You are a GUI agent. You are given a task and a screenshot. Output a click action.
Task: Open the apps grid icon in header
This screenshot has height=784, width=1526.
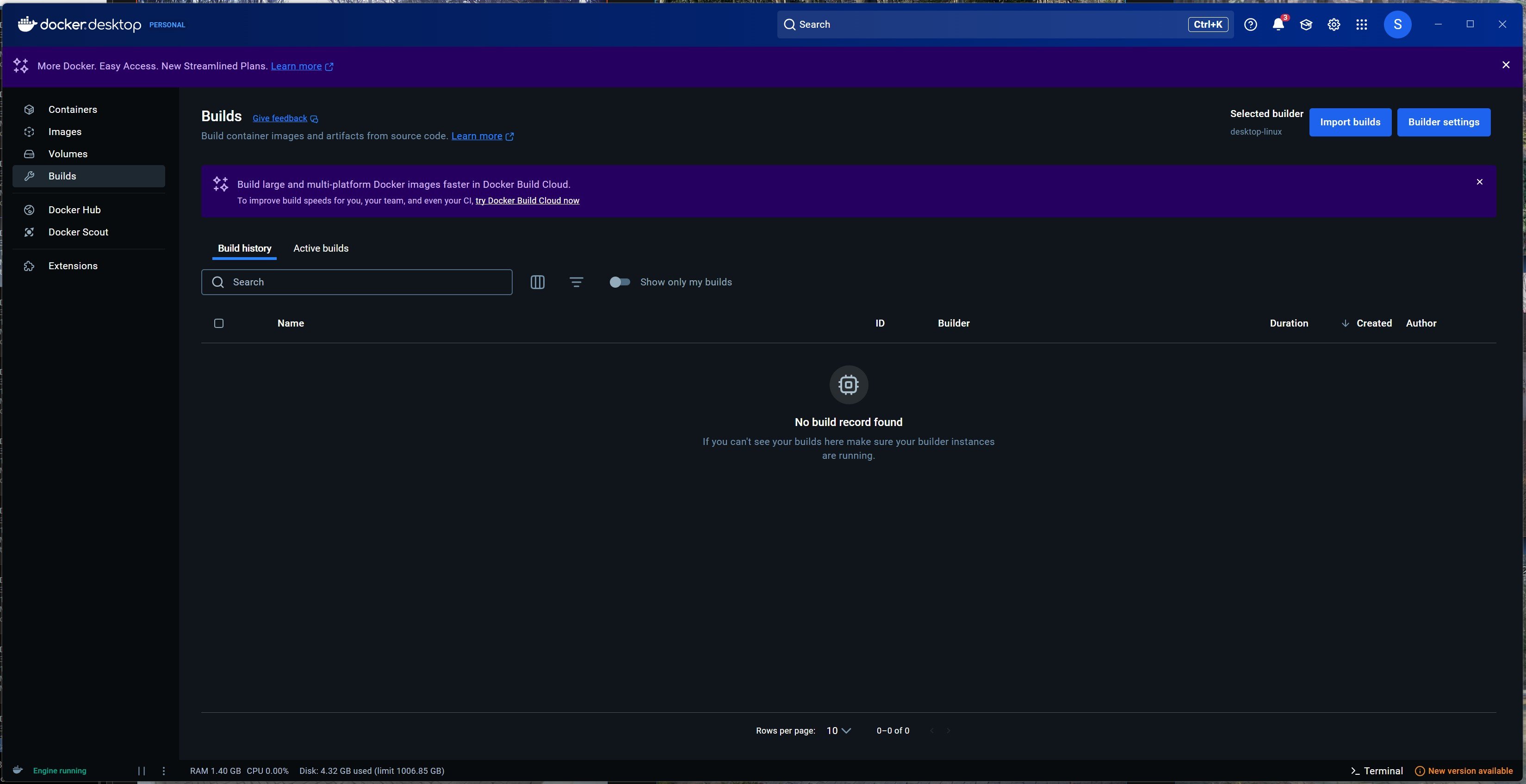[1361, 24]
